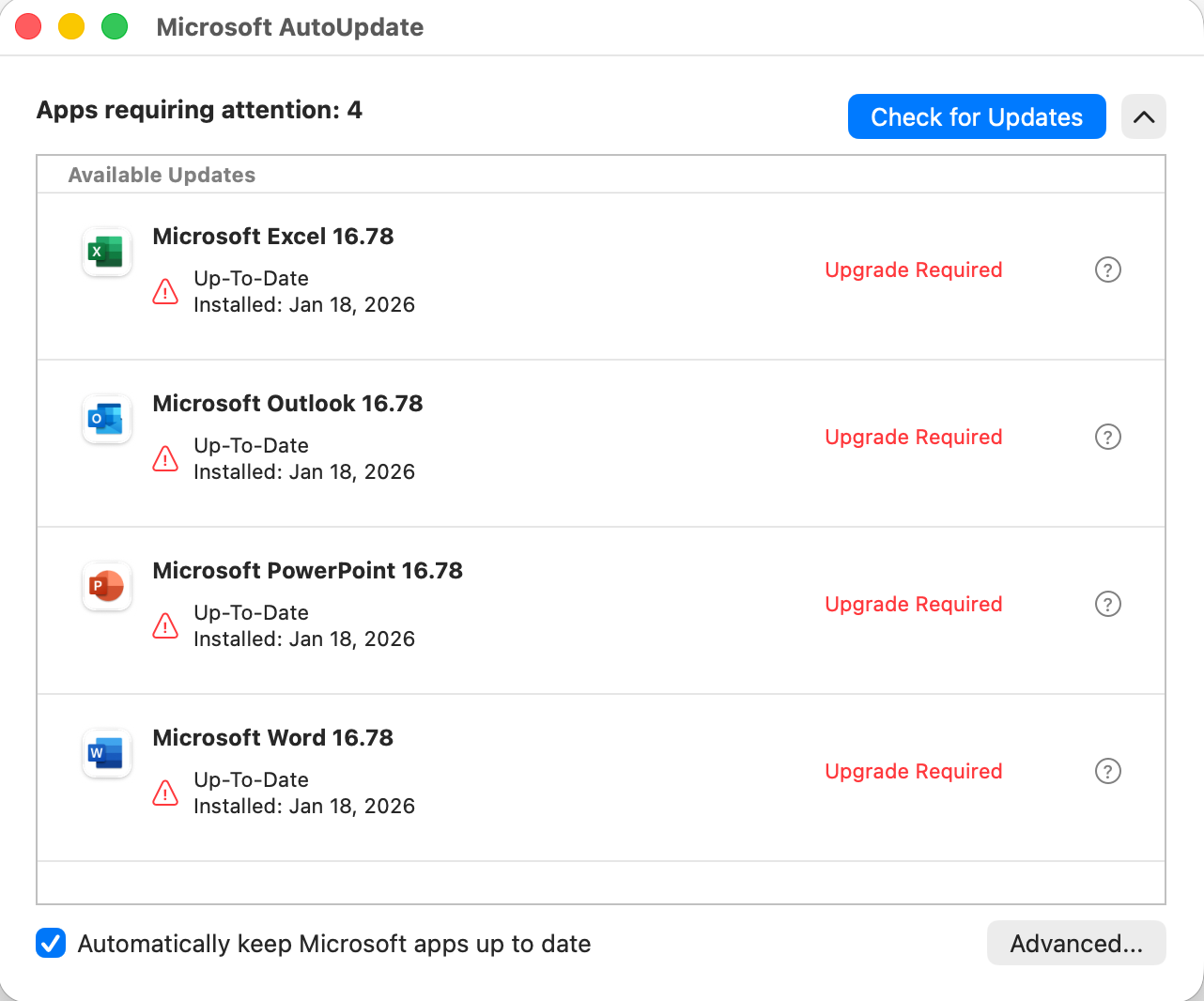This screenshot has width=1204, height=1001.
Task: Click the Microsoft PowerPoint app icon
Action: [x=106, y=586]
